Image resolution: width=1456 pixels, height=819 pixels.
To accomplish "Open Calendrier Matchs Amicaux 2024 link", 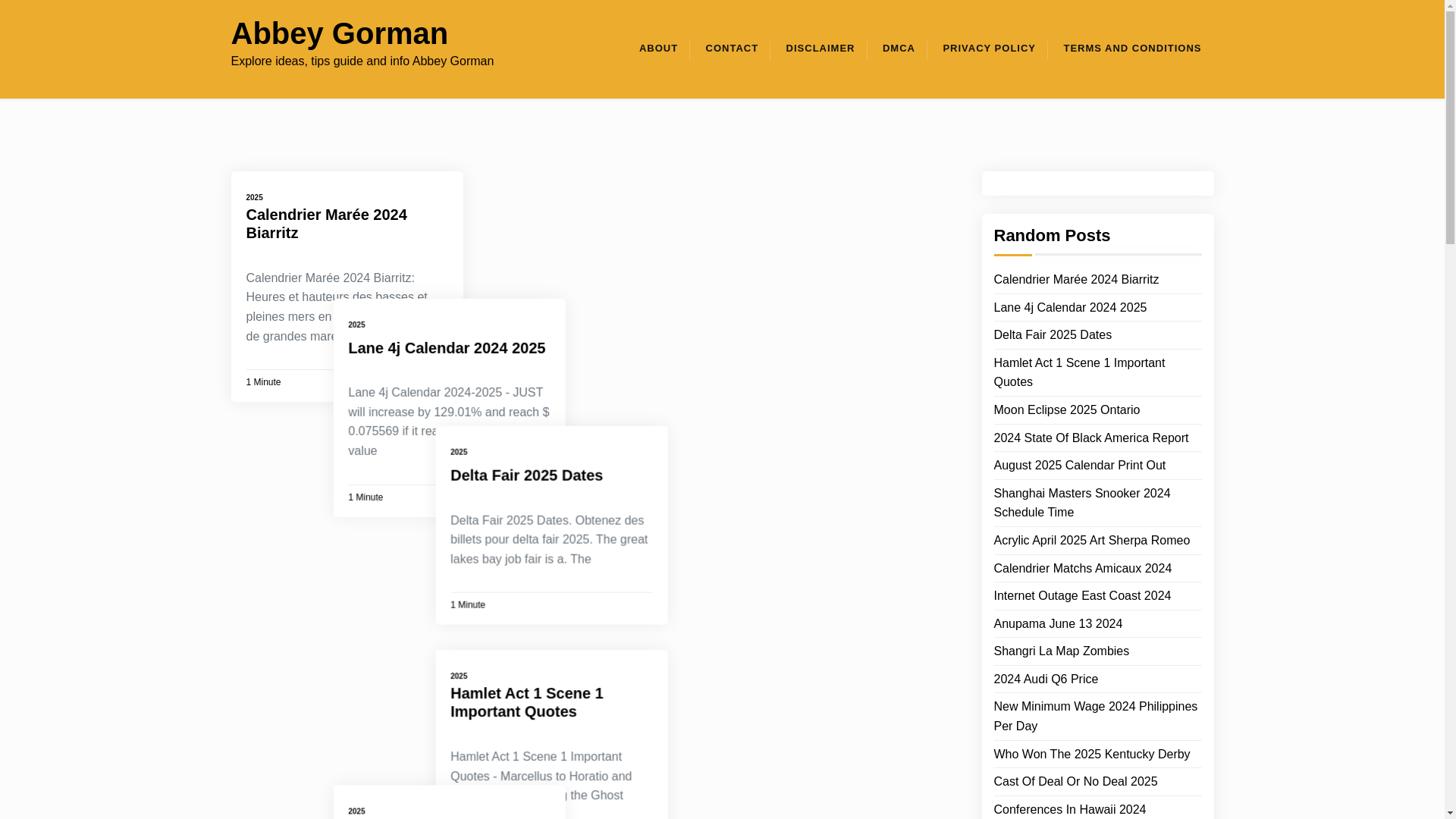I will tap(1082, 568).
